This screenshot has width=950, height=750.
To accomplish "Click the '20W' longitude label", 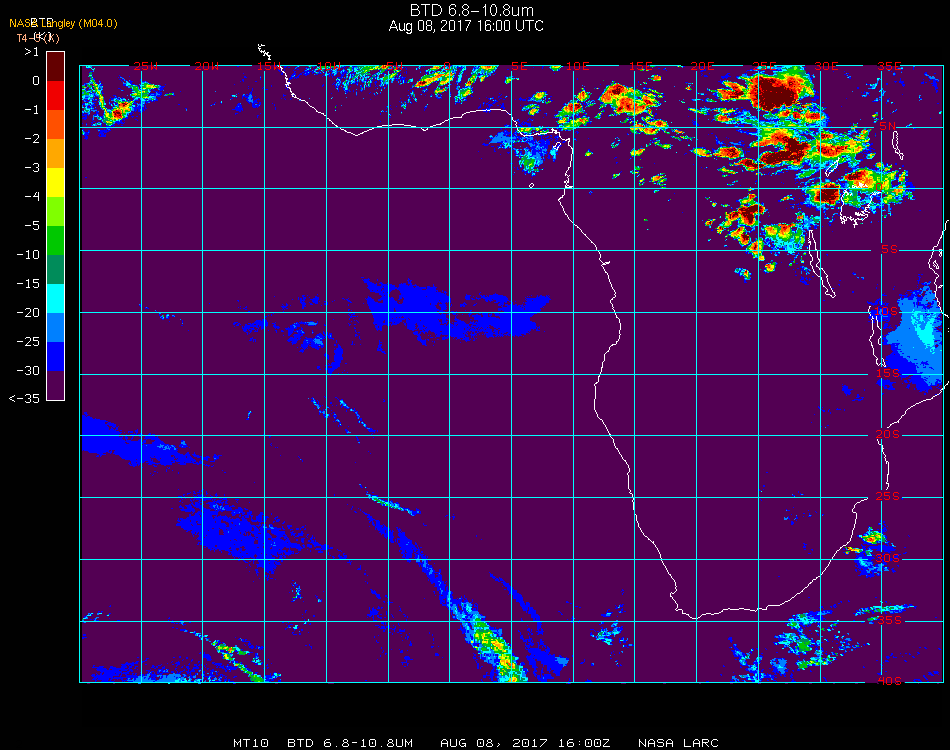I will [207, 66].
